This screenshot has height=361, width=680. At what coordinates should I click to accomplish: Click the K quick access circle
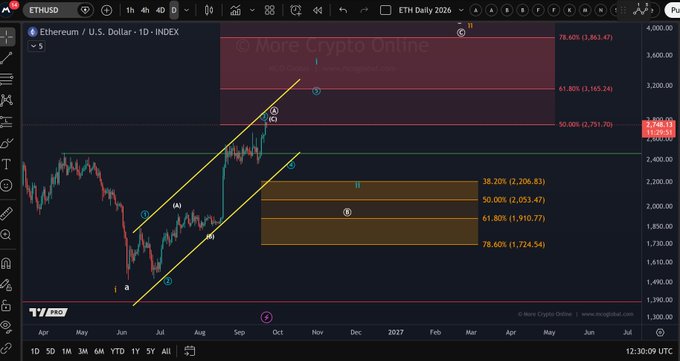[569, 10]
